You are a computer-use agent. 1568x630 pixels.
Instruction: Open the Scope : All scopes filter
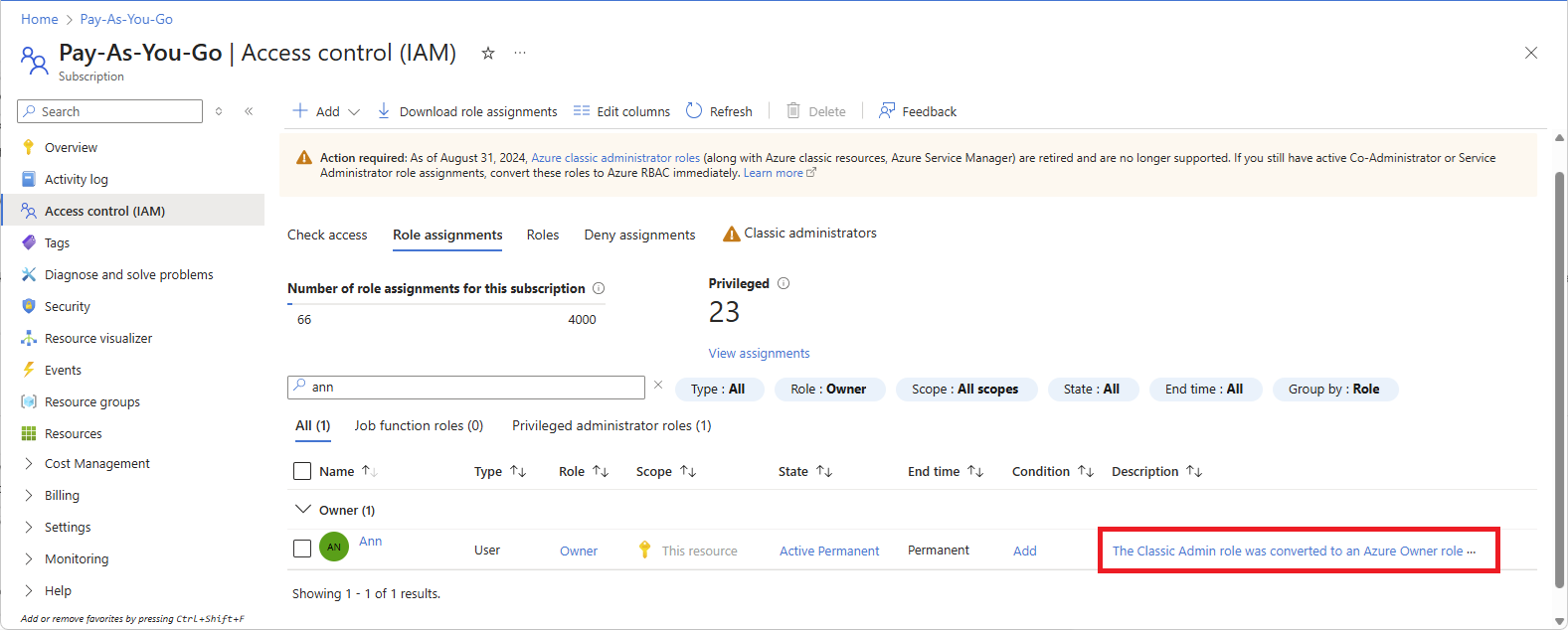[x=965, y=389]
